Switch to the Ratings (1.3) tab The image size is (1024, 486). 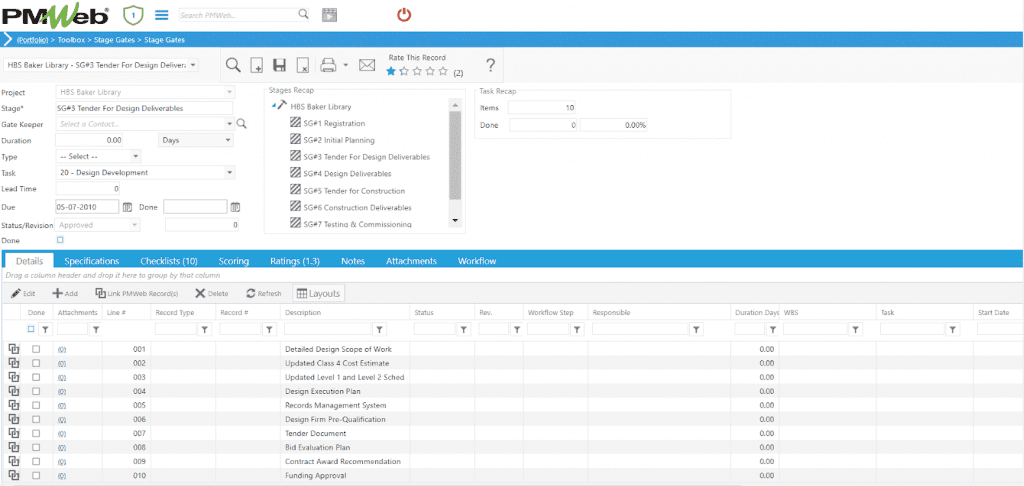[x=295, y=261]
